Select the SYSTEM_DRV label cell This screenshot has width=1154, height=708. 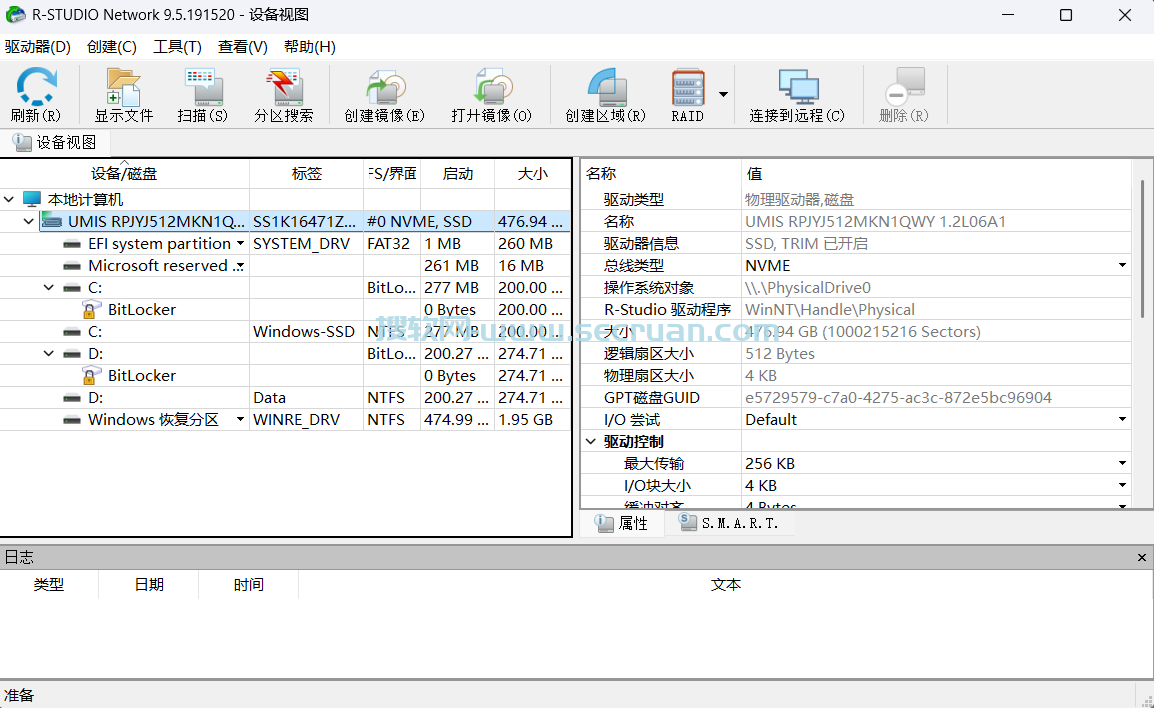click(306, 244)
